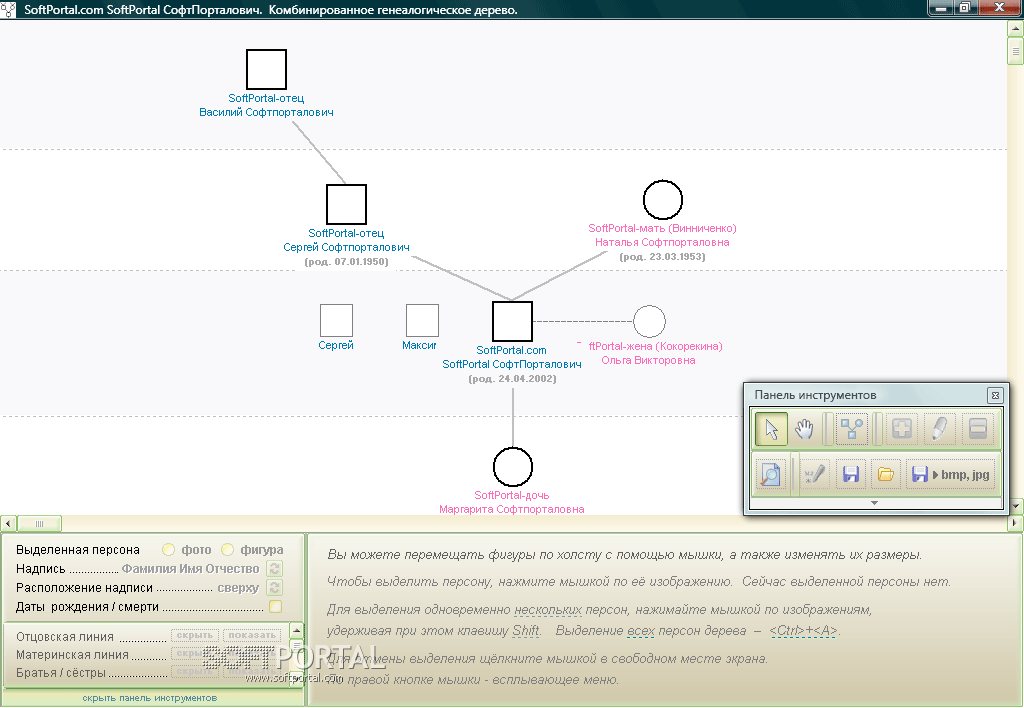Minimize the genealogy tree window

click(x=940, y=8)
